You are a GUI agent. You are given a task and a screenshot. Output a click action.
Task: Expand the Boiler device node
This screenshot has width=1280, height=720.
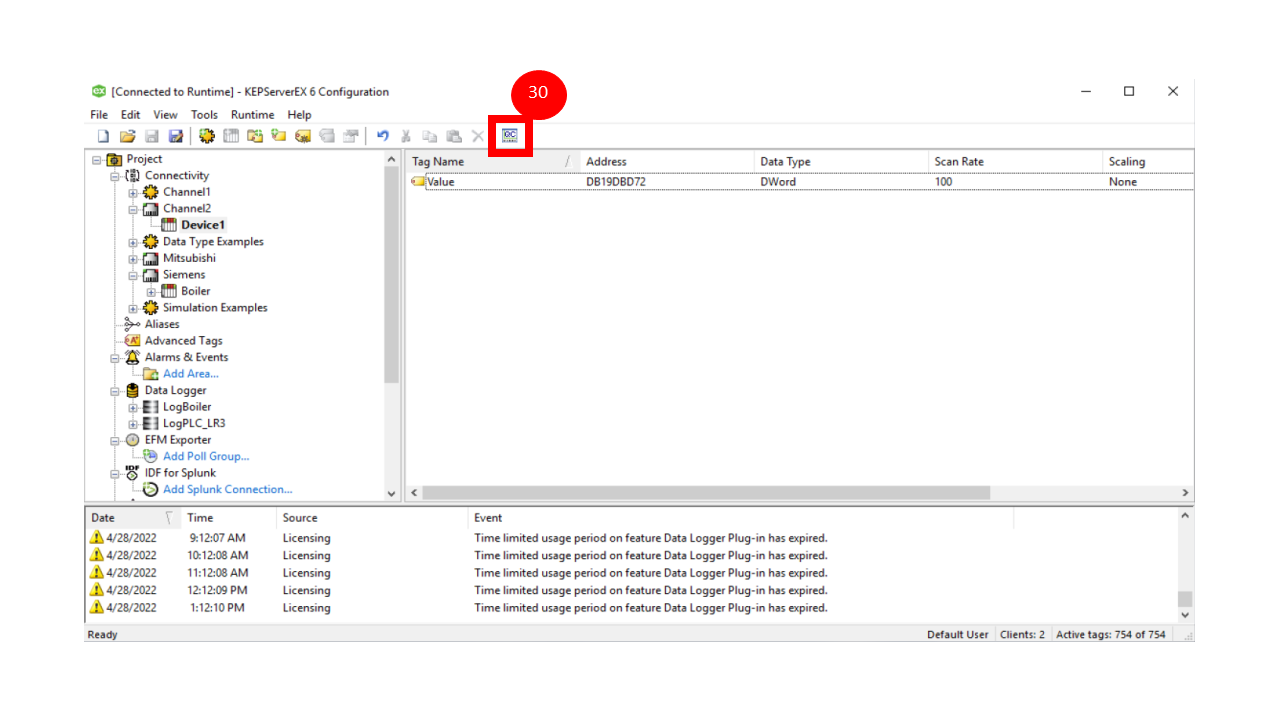click(x=151, y=292)
